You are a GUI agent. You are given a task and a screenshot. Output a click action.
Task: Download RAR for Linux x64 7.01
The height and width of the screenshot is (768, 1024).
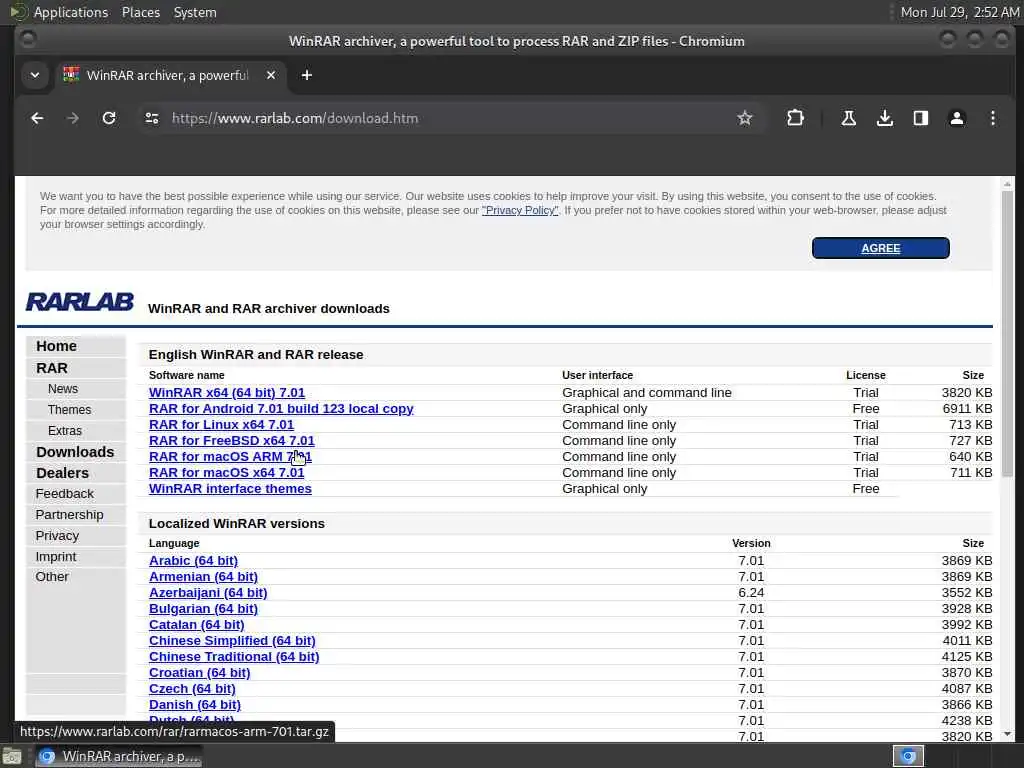pyautogui.click(x=221, y=424)
